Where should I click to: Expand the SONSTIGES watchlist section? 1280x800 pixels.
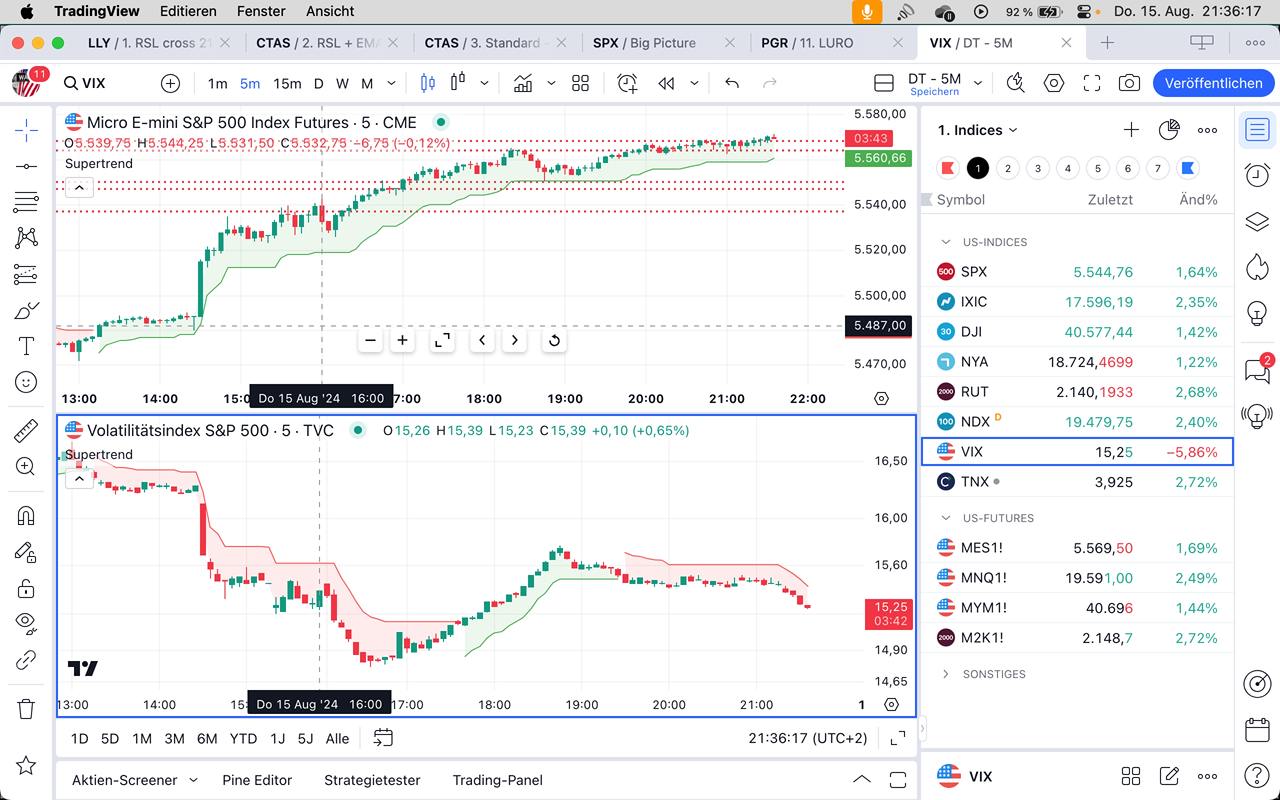point(946,674)
